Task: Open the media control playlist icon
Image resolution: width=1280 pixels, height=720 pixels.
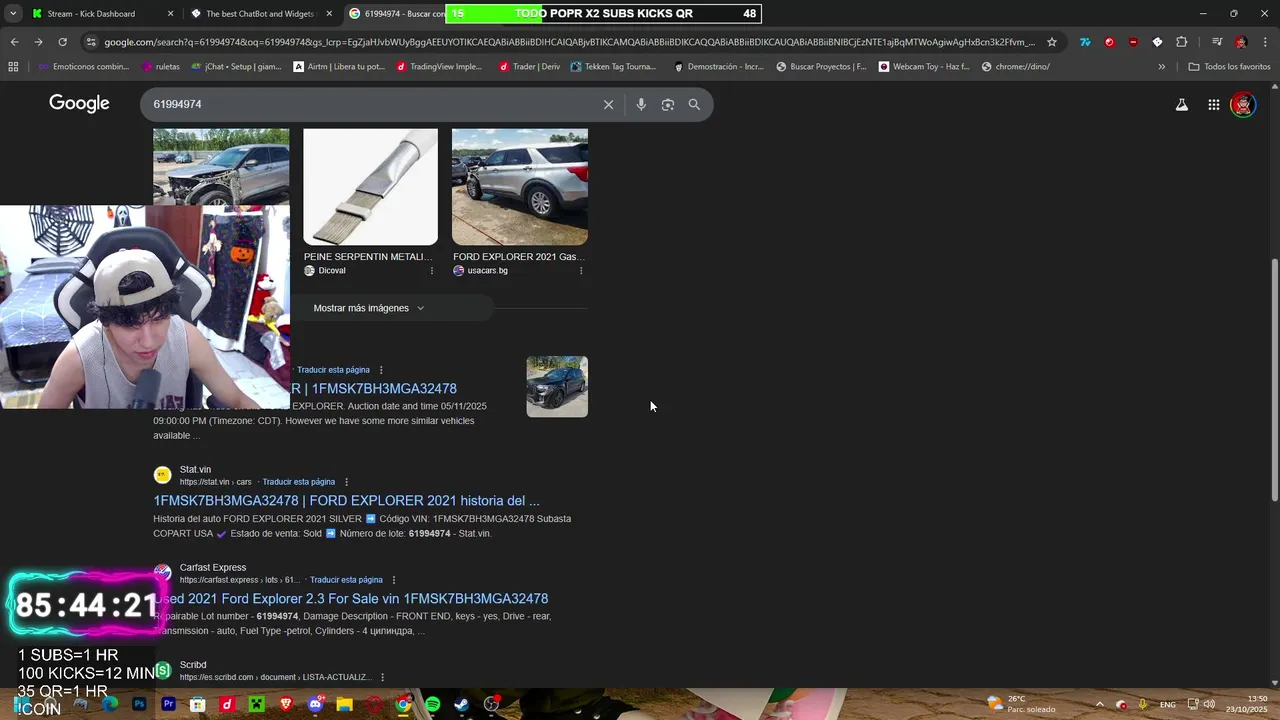Action: [x=1217, y=42]
